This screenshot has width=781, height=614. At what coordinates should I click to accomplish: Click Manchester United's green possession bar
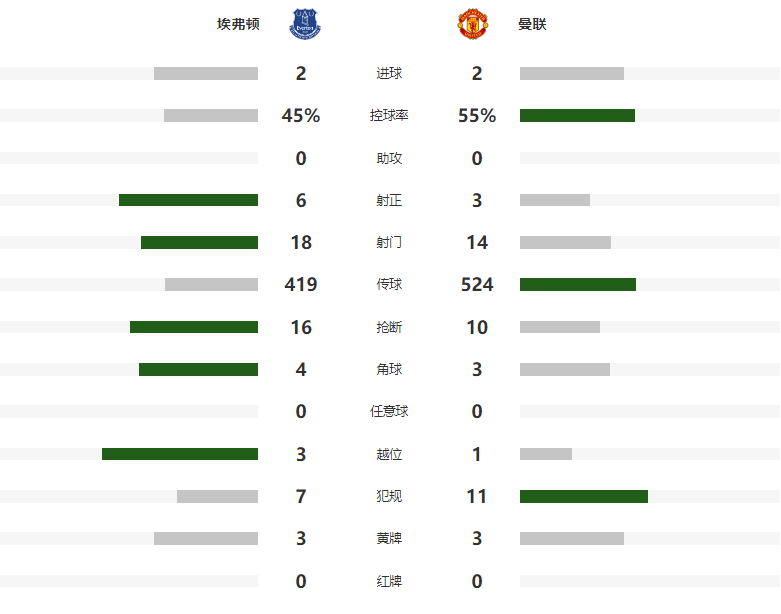577,116
